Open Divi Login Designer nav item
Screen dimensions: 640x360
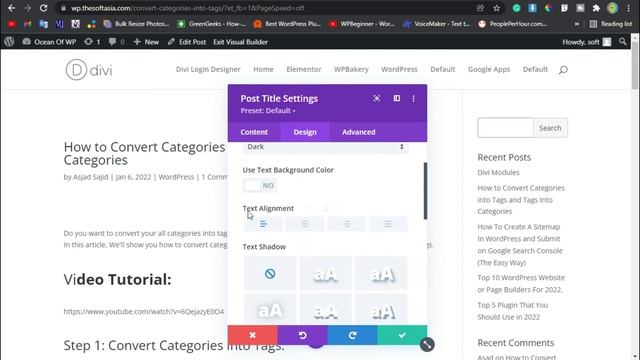click(x=208, y=69)
